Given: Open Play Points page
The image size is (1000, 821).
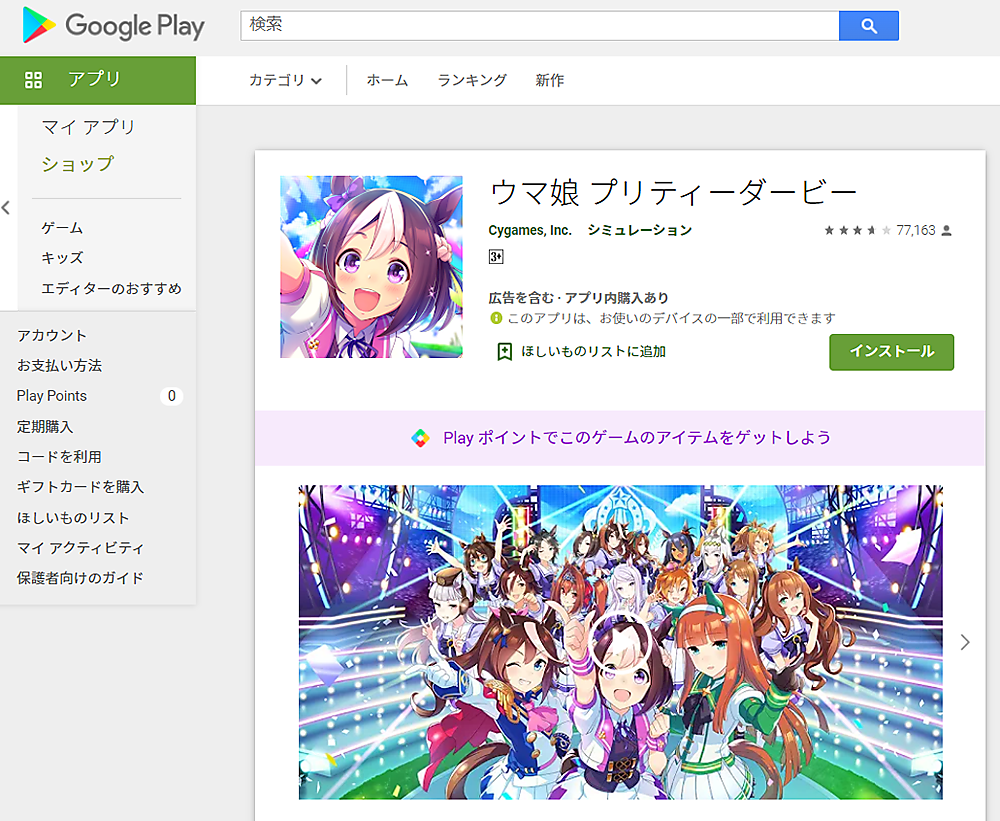Looking at the screenshot, I should [x=52, y=396].
